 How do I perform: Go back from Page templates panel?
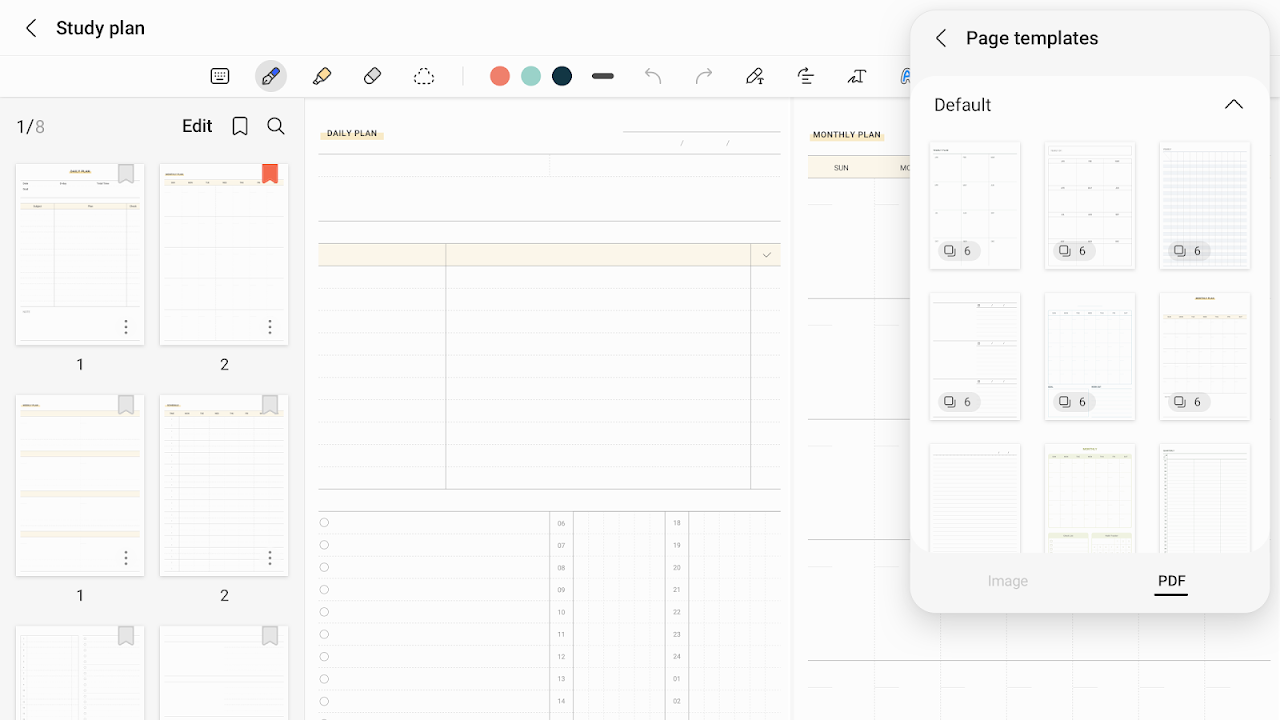[940, 38]
